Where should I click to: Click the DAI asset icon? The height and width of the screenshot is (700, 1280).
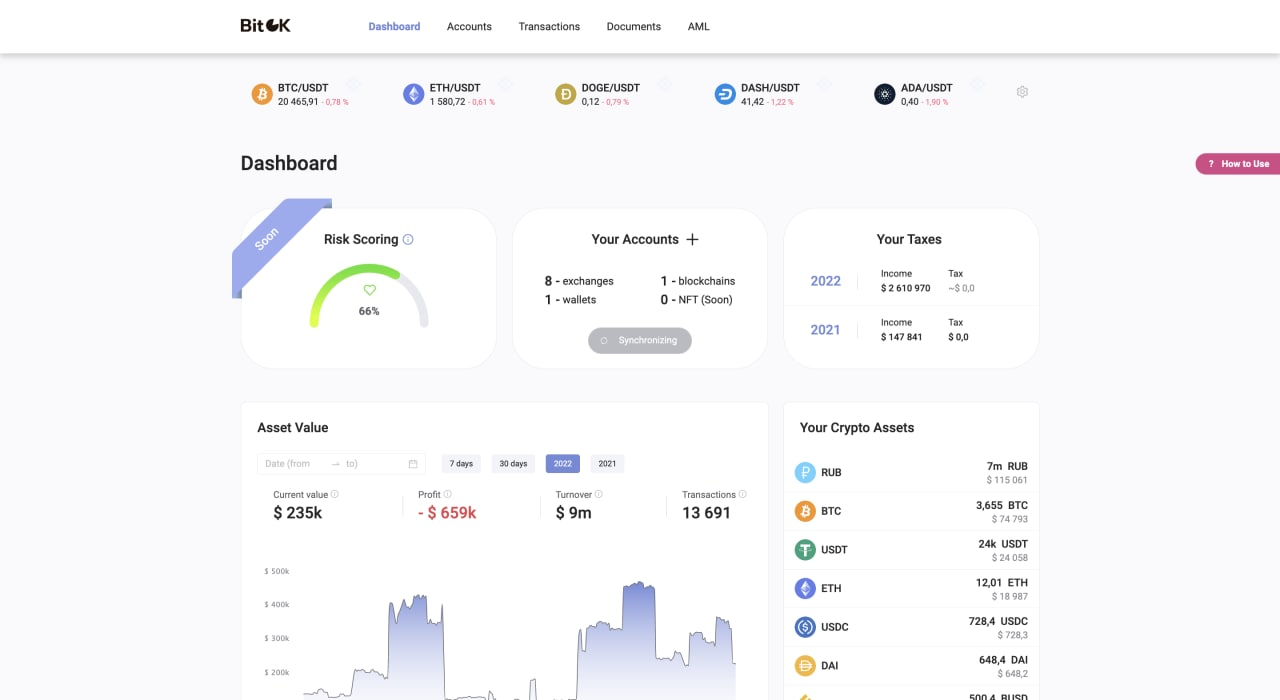tap(805, 666)
